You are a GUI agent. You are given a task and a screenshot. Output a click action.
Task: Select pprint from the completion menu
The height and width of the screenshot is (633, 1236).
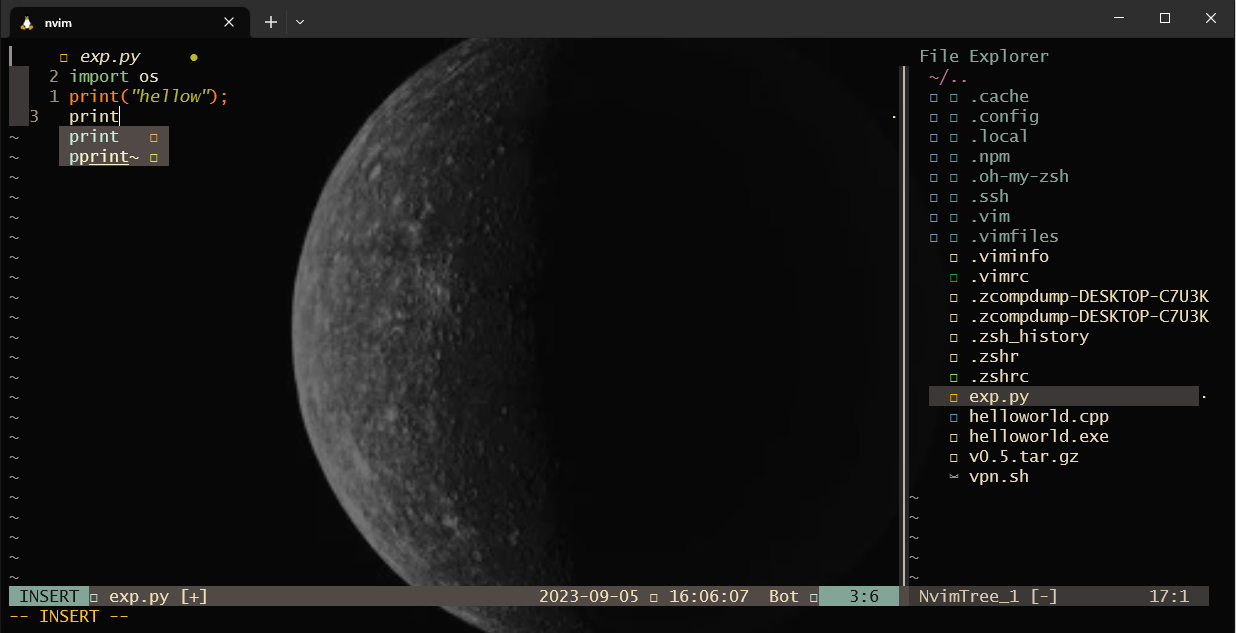[x=100, y=156]
